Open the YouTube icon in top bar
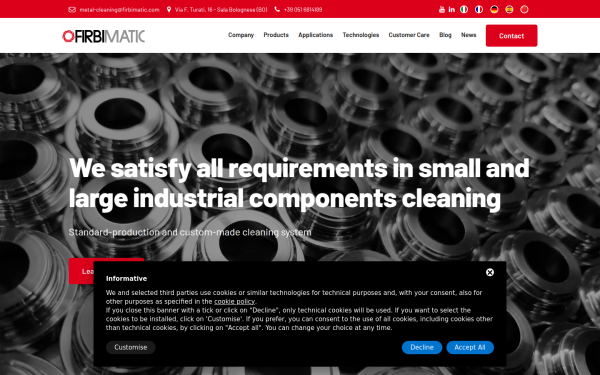 click(x=442, y=10)
